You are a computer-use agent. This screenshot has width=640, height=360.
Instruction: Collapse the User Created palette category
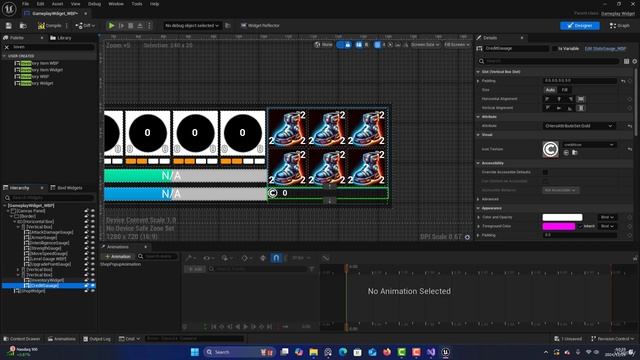(x=4, y=56)
